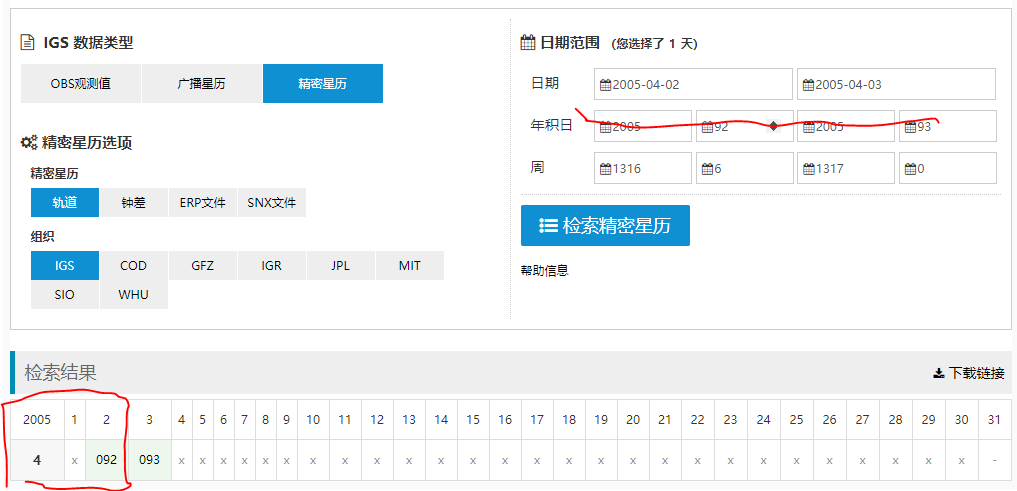Click the document icon beside IGS 数据类型
The height and width of the screenshot is (491, 1017).
tap(27, 43)
